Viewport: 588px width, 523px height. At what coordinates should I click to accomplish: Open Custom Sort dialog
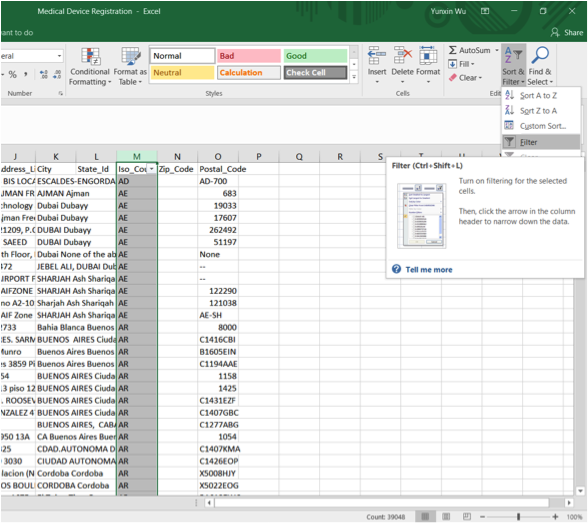coord(541,126)
